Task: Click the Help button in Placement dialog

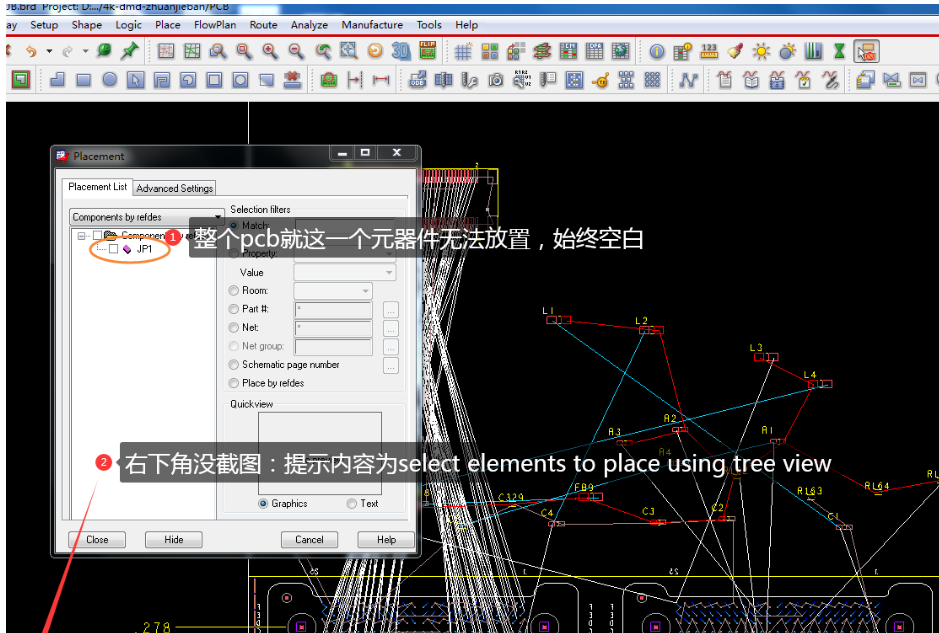Action: click(386, 540)
